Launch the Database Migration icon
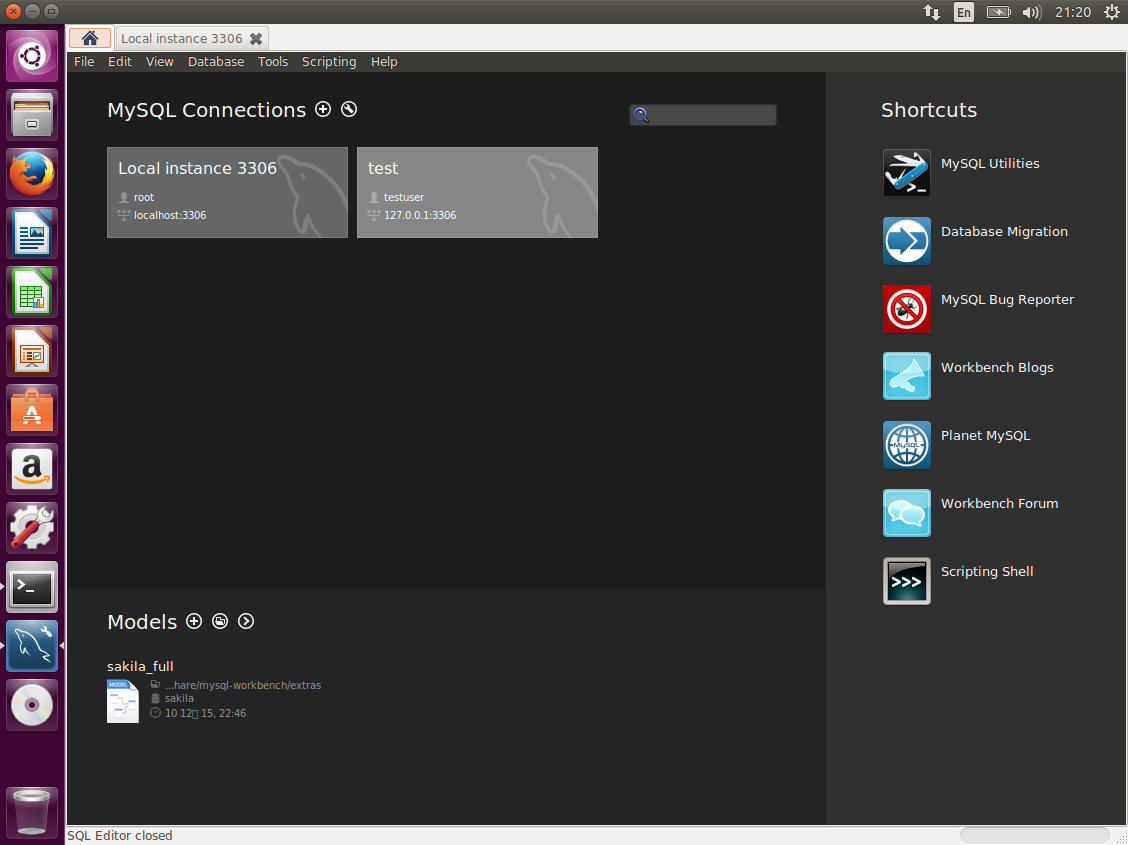Image resolution: width=1128 pixels, height=845 pixels. tap(906, 241)
